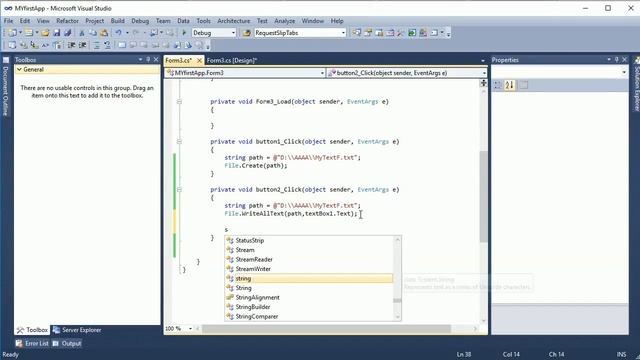Open the Error List tab

point(32,344)
